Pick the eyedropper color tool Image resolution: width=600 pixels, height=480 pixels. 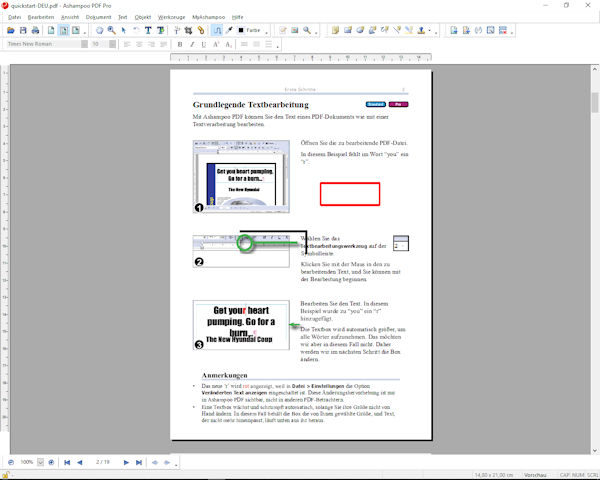tap(229, 30)
